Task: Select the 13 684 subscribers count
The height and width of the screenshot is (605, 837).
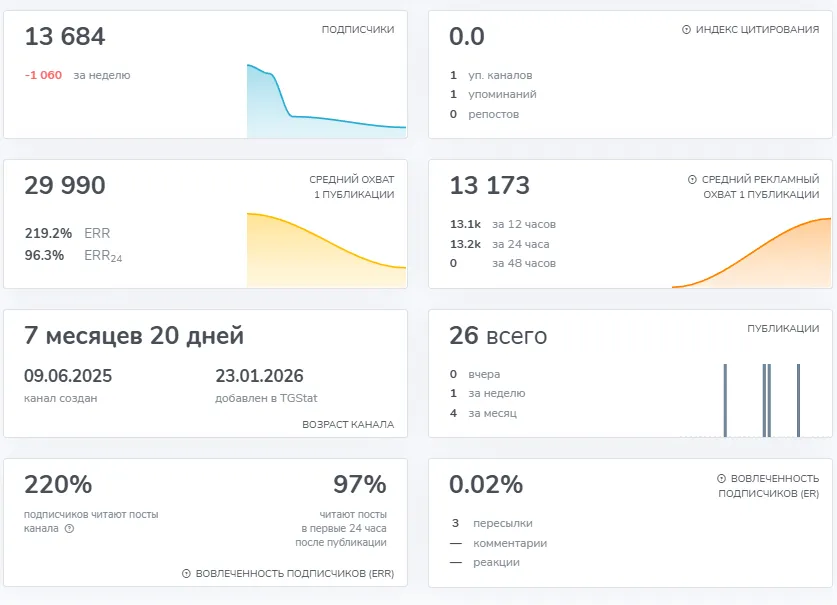Action: point(65,37)
